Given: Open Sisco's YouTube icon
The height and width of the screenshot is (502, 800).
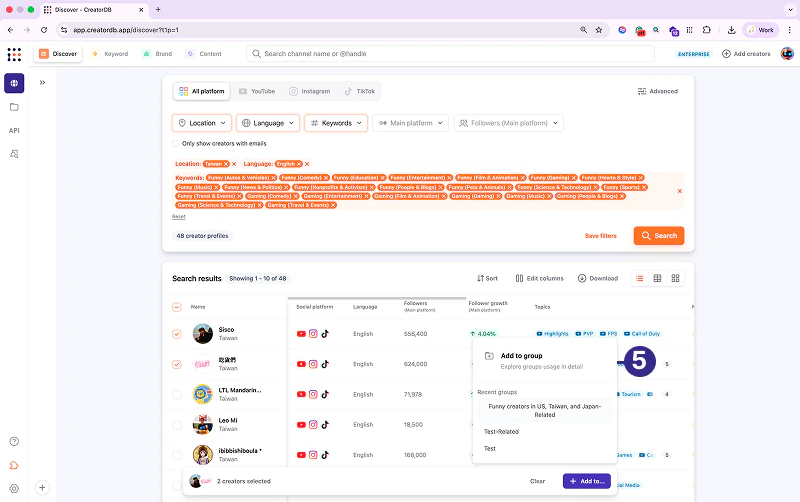Looking at the screenshot, I should coord(301,334).
